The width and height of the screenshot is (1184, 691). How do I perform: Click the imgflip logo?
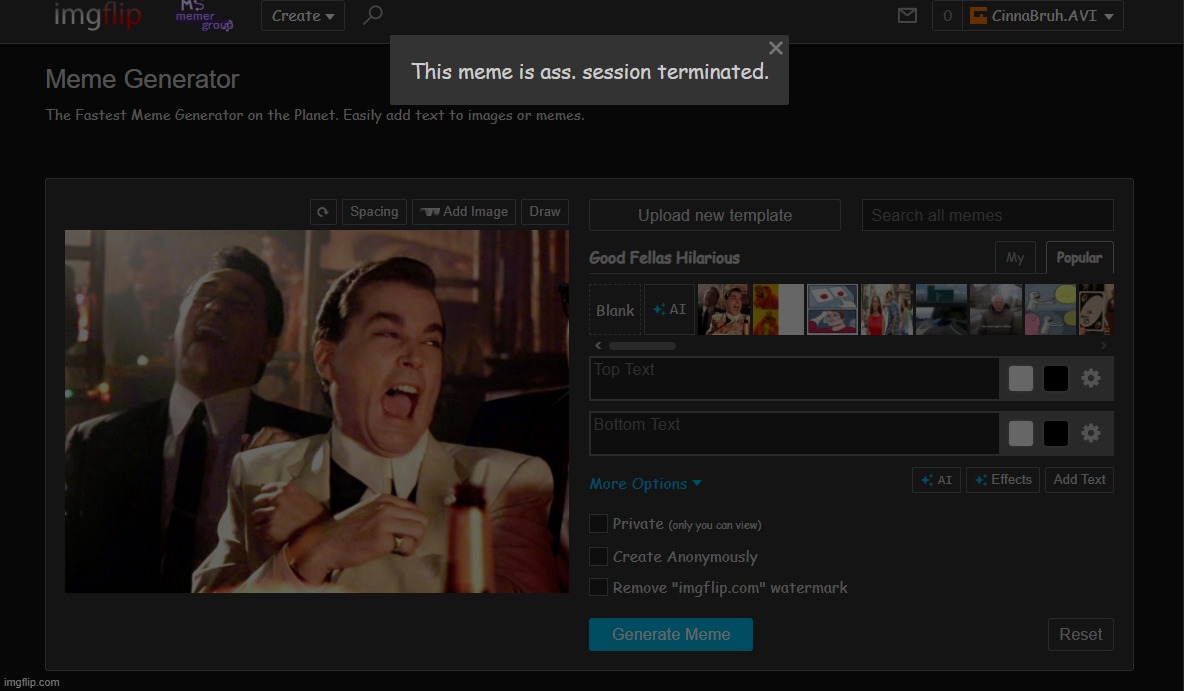pos(97,15)
